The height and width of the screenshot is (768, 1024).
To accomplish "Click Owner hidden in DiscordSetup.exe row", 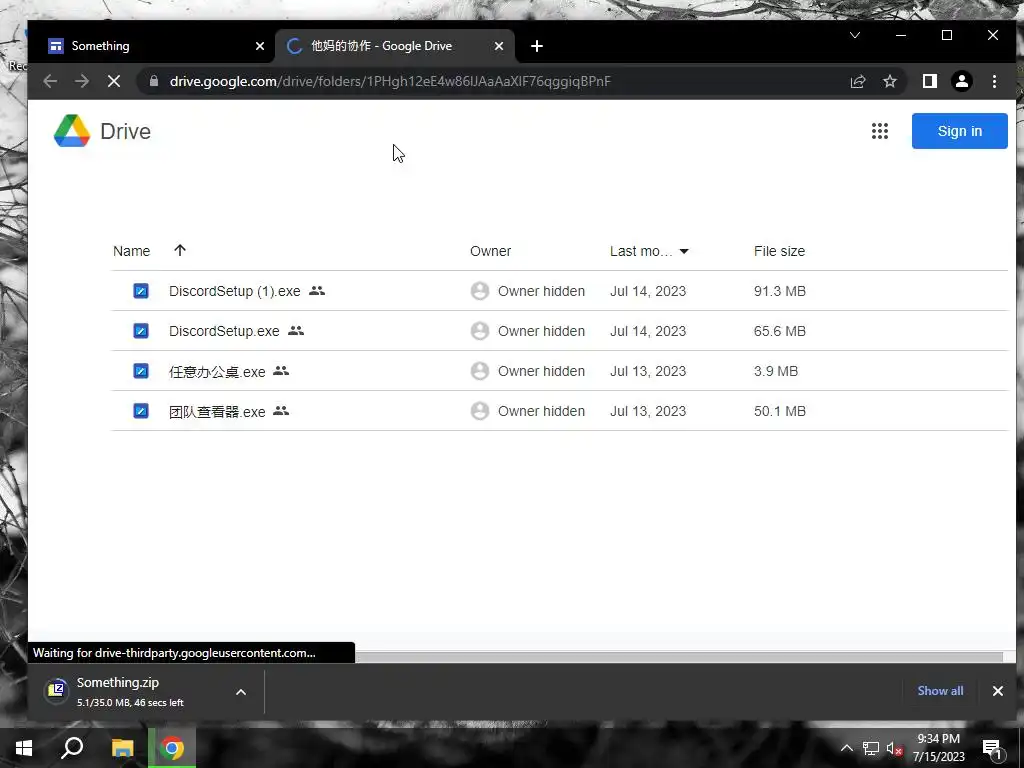I will coord(541,331).
